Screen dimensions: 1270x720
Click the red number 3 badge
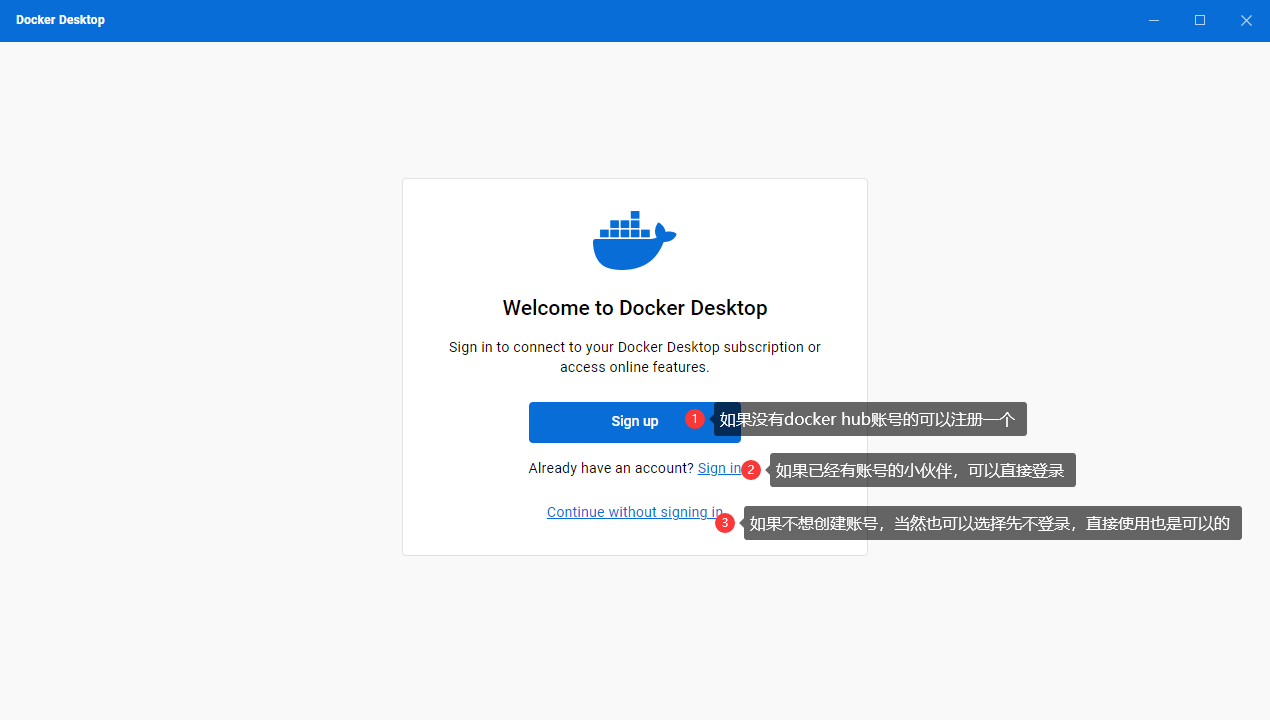[725, 522]
